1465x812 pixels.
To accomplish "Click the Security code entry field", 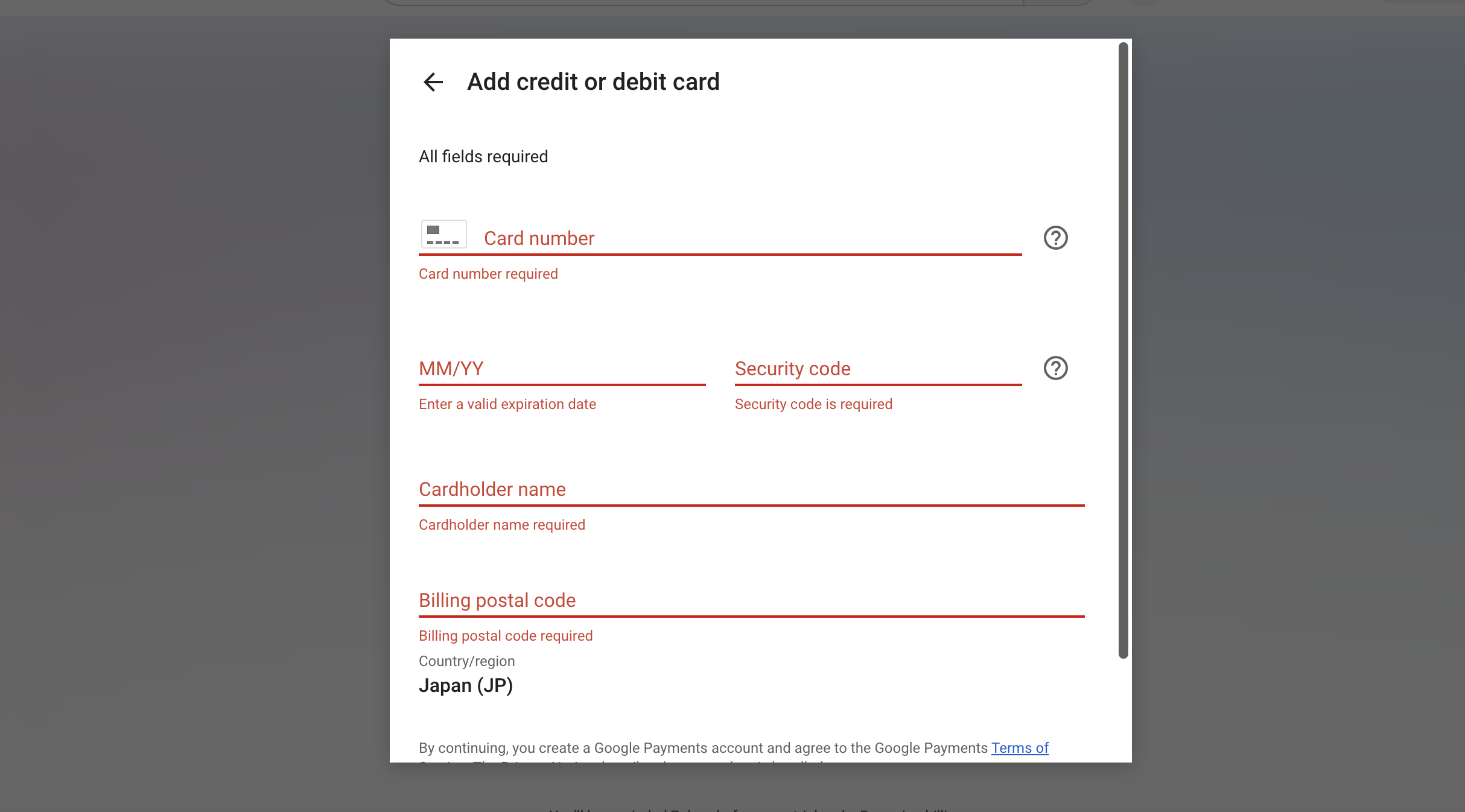I will click(875, 369).
